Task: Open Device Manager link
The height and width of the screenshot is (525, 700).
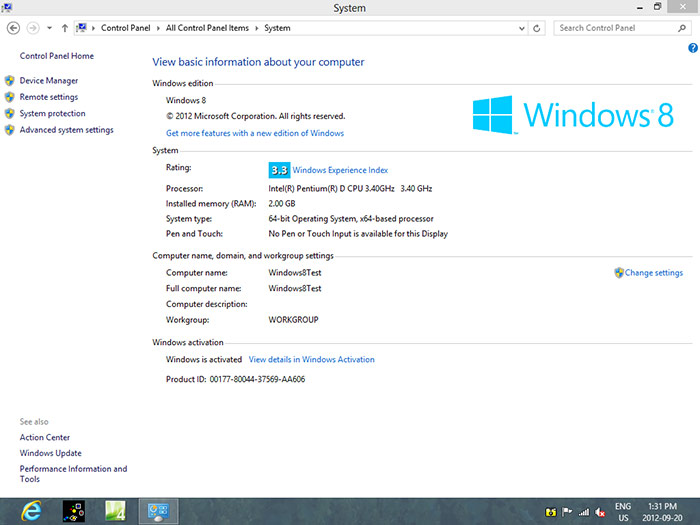Action: 49,80
